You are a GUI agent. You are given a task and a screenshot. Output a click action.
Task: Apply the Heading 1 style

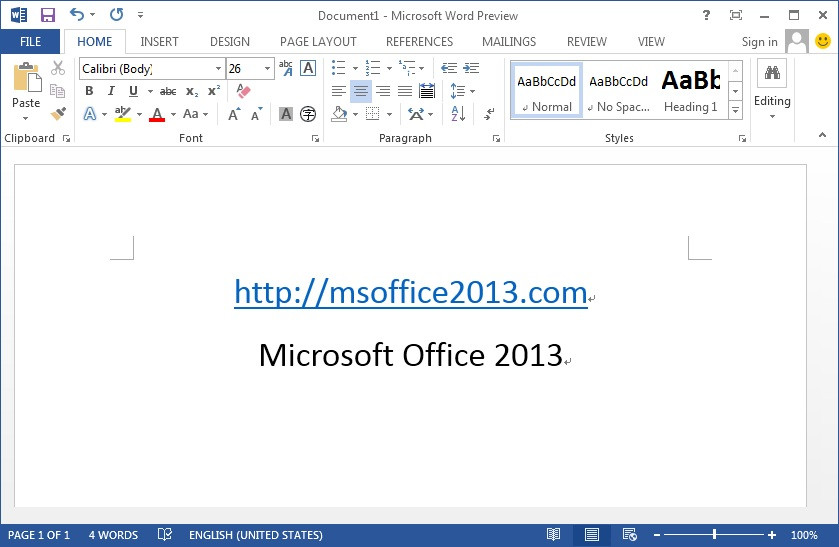[690, 90]
